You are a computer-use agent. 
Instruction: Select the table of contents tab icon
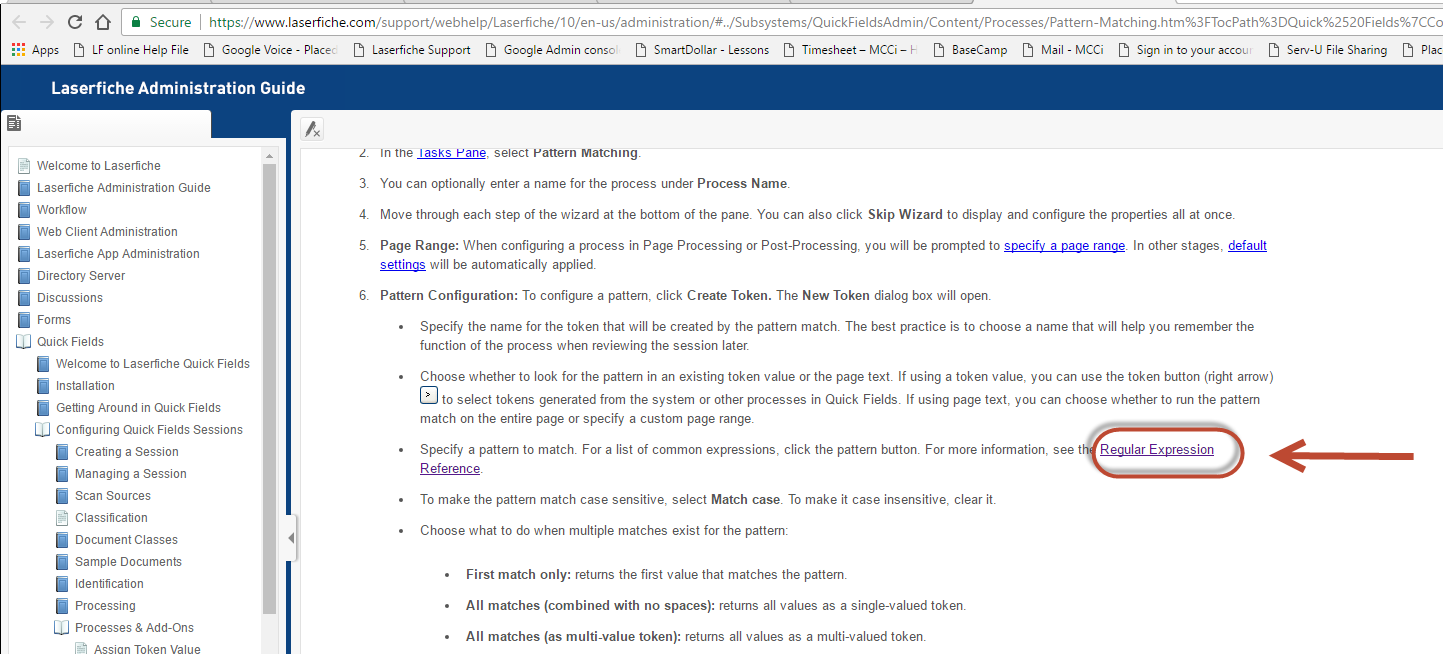(14, 123)
